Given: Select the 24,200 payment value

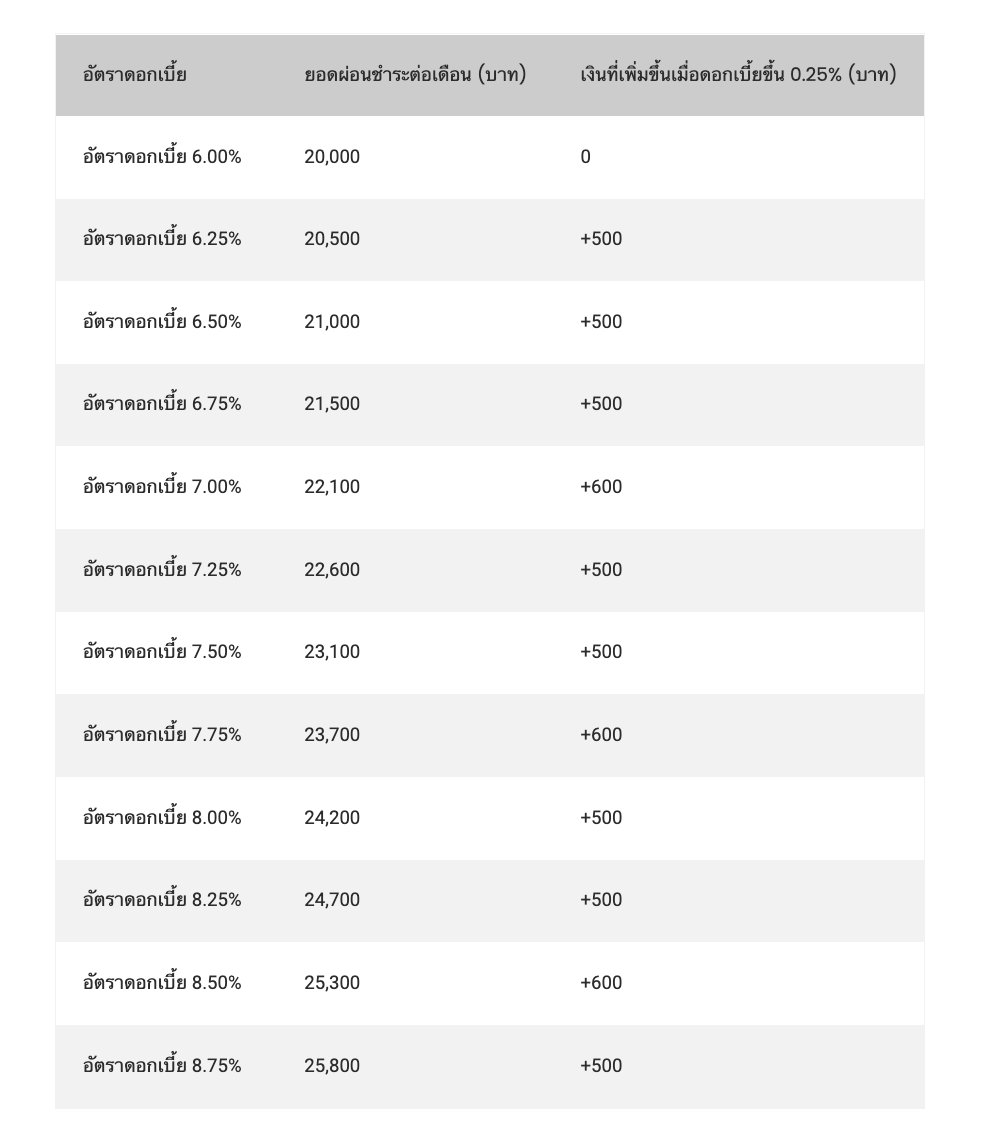Looking at the screenshot, I should point(332,818).
